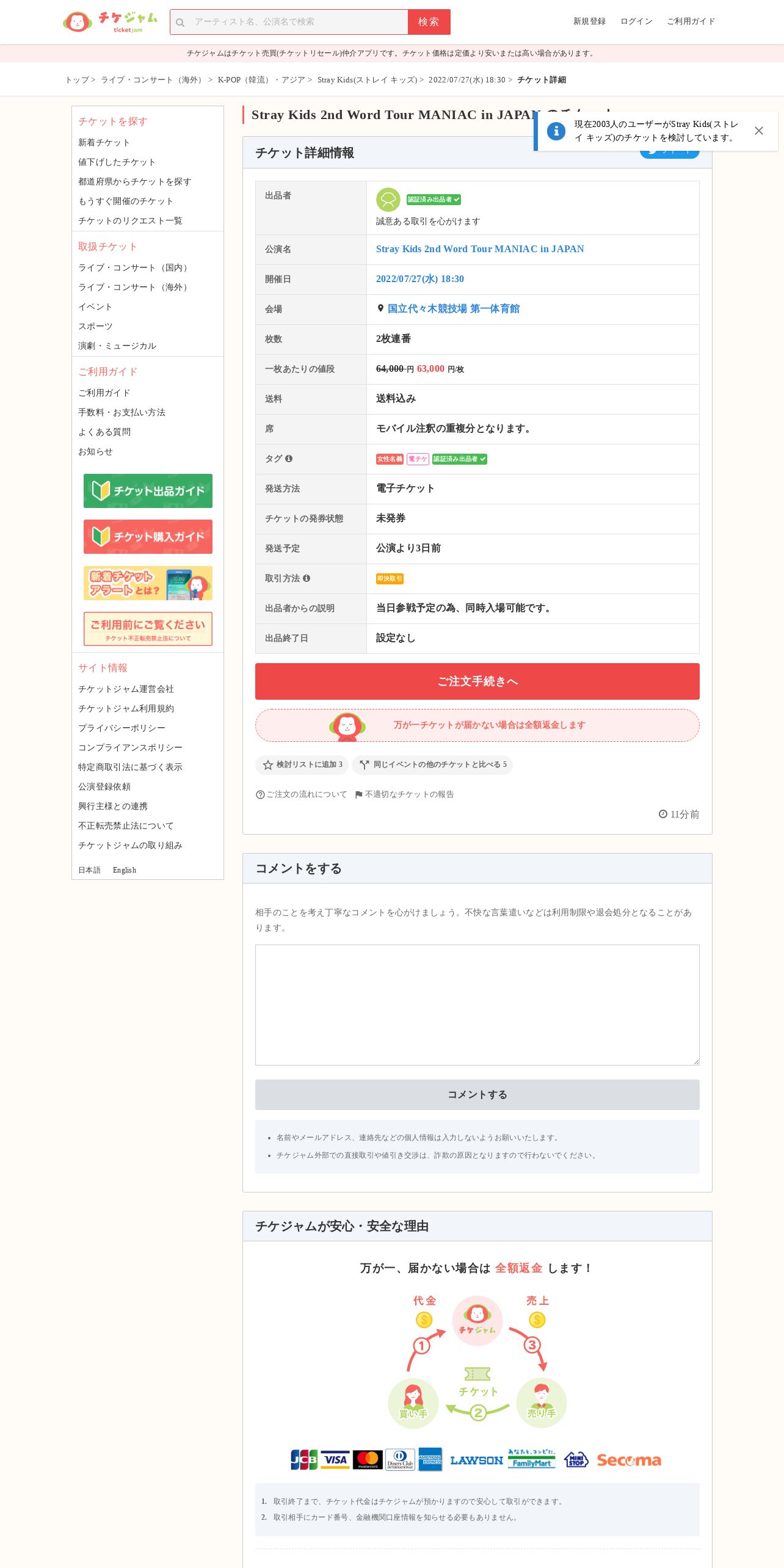The image size is (784, 1568).
Task: Click the 国立代々木競技場 第一体育館 link
Action: click(x=454, y=309)
